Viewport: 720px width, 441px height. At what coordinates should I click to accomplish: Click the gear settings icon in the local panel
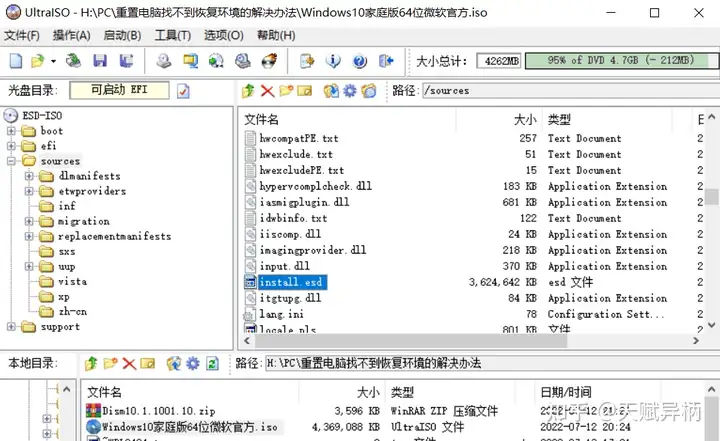(192, 363)
